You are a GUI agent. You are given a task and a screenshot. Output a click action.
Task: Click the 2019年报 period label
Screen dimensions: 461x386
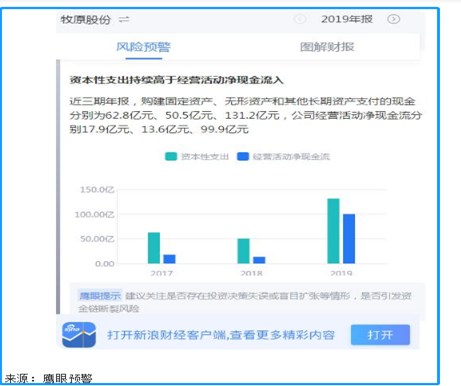[347, 19]
